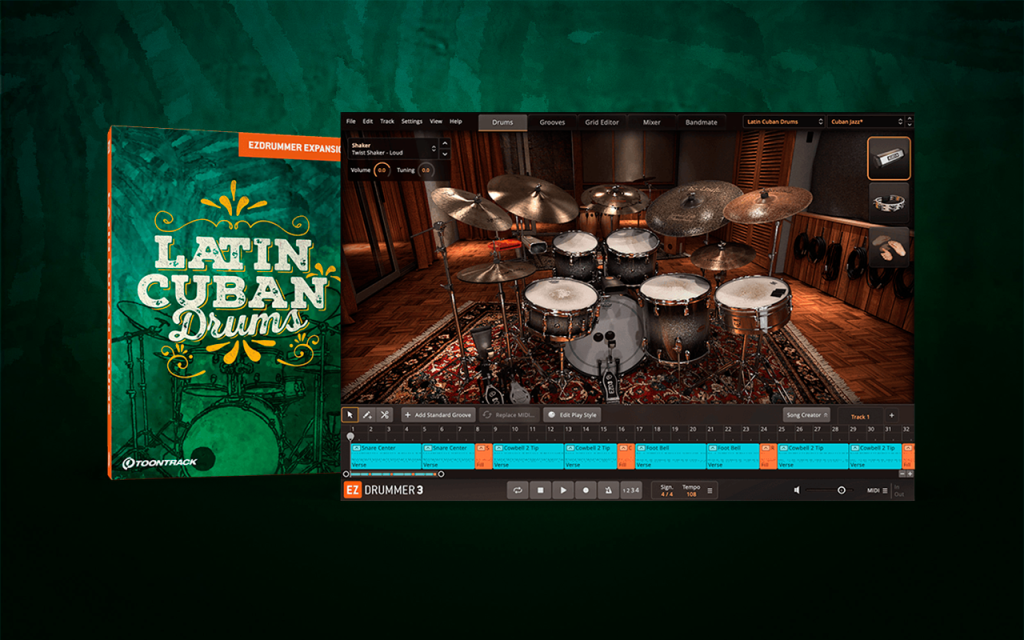The width and height of the screenshot is (1024, 640).
Task: Toggle loop playback button
Action: 518,490
